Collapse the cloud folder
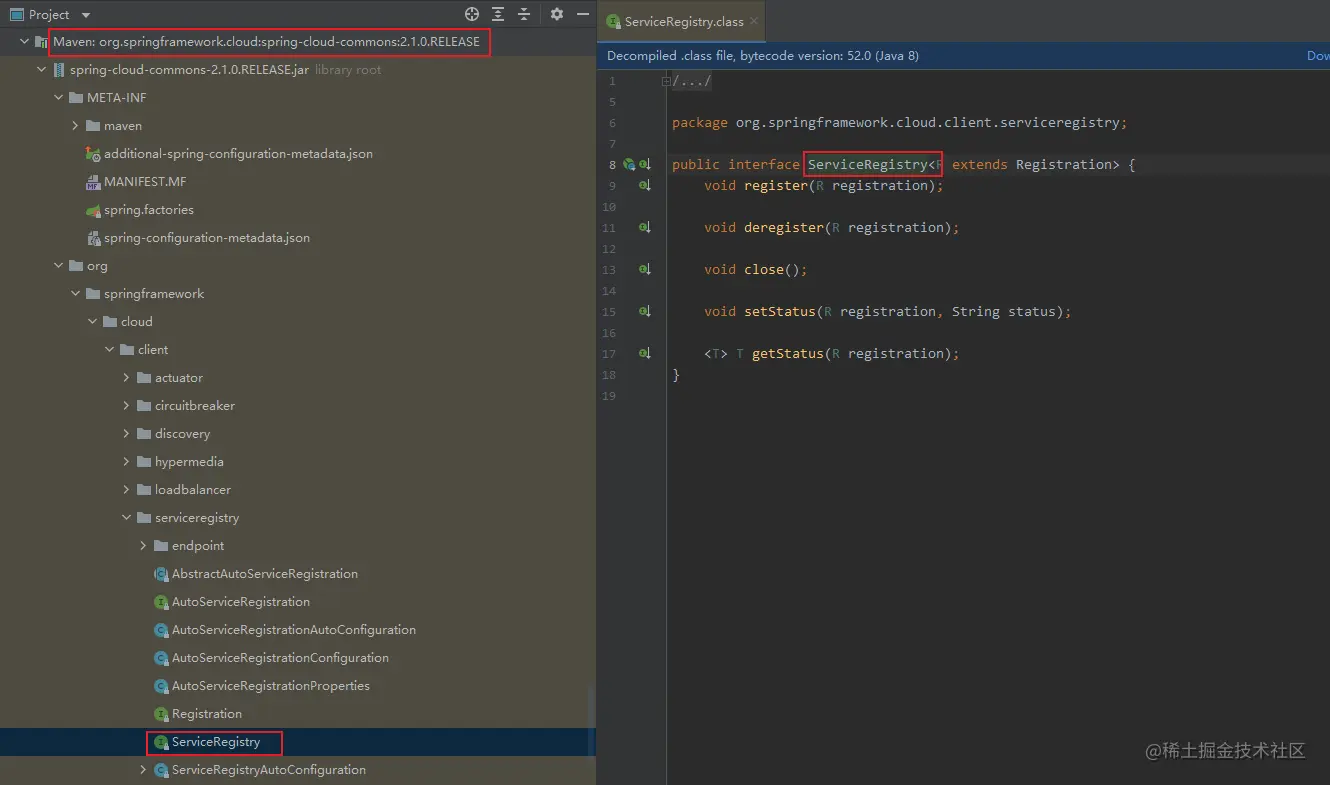The height and width of the screenshot is (785, 1330). (92, 322)
